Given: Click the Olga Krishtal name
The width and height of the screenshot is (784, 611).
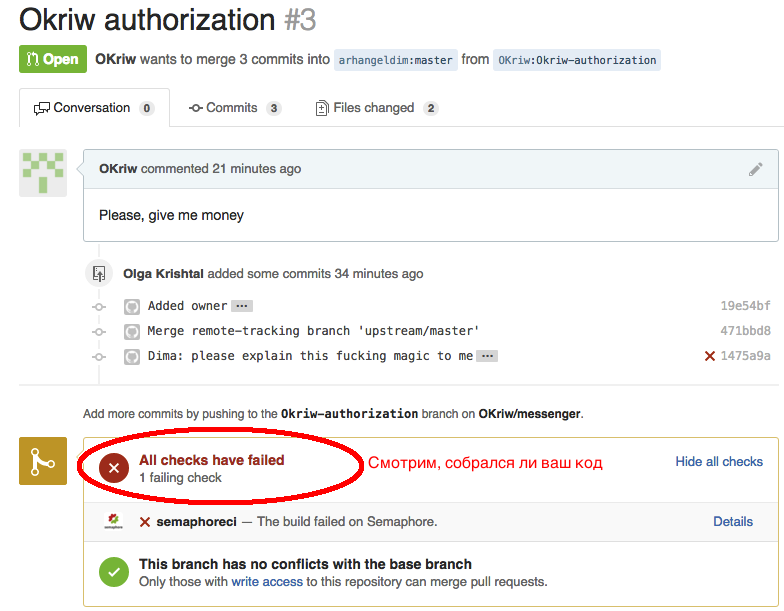Looking at the screenshot, I should (x=163, y=274).
